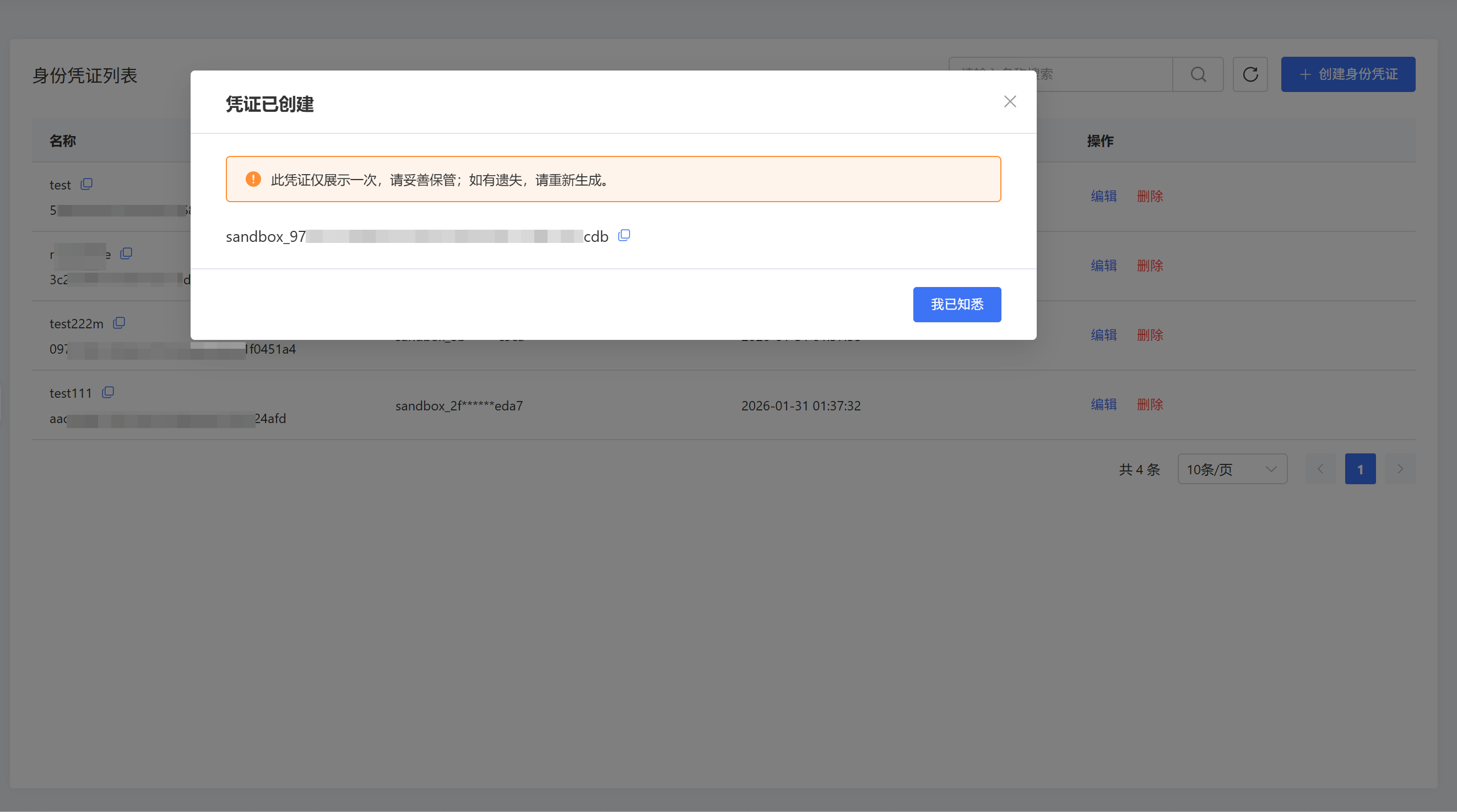This screenshot has height=812, width=1457.
Task: Click the search magnifier icon
Action: point(1198,74)
